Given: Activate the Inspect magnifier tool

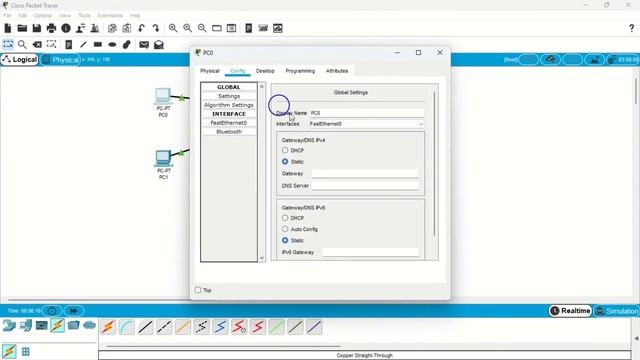Looking at the screenshot, I should tap(22, 44).
